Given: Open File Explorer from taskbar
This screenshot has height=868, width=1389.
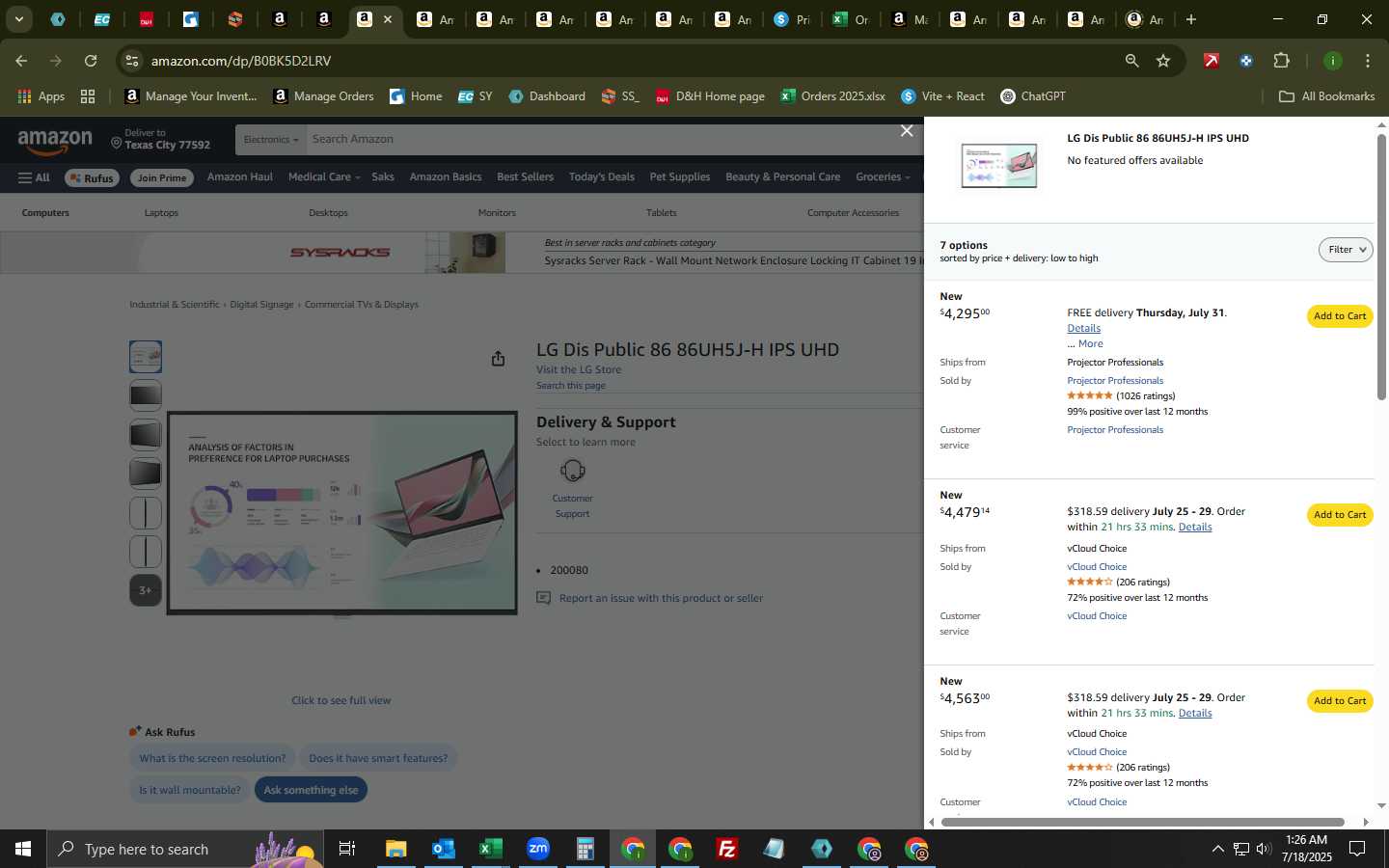Looking at the screenshot, I should tap(396, 849).
